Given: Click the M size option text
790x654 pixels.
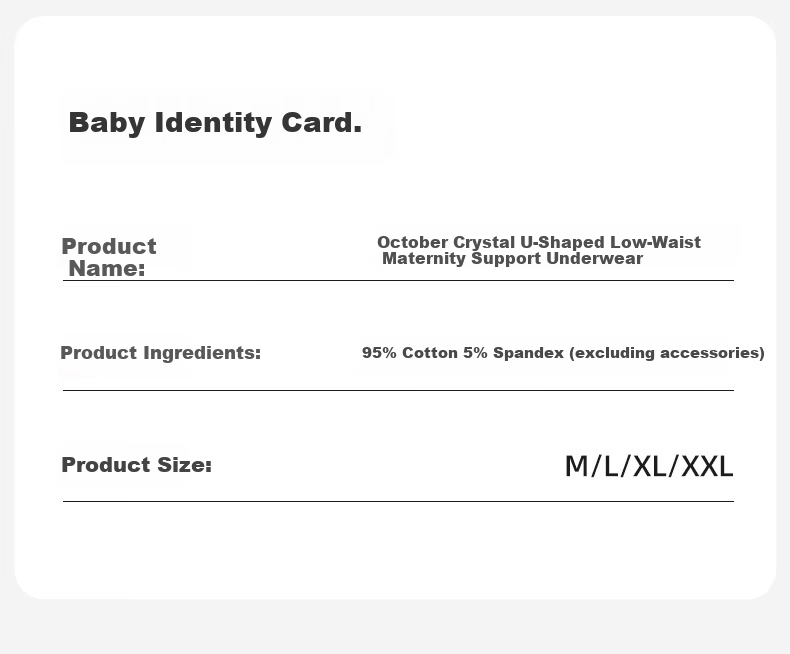Looking at the screenshot, I should (576, 467).
